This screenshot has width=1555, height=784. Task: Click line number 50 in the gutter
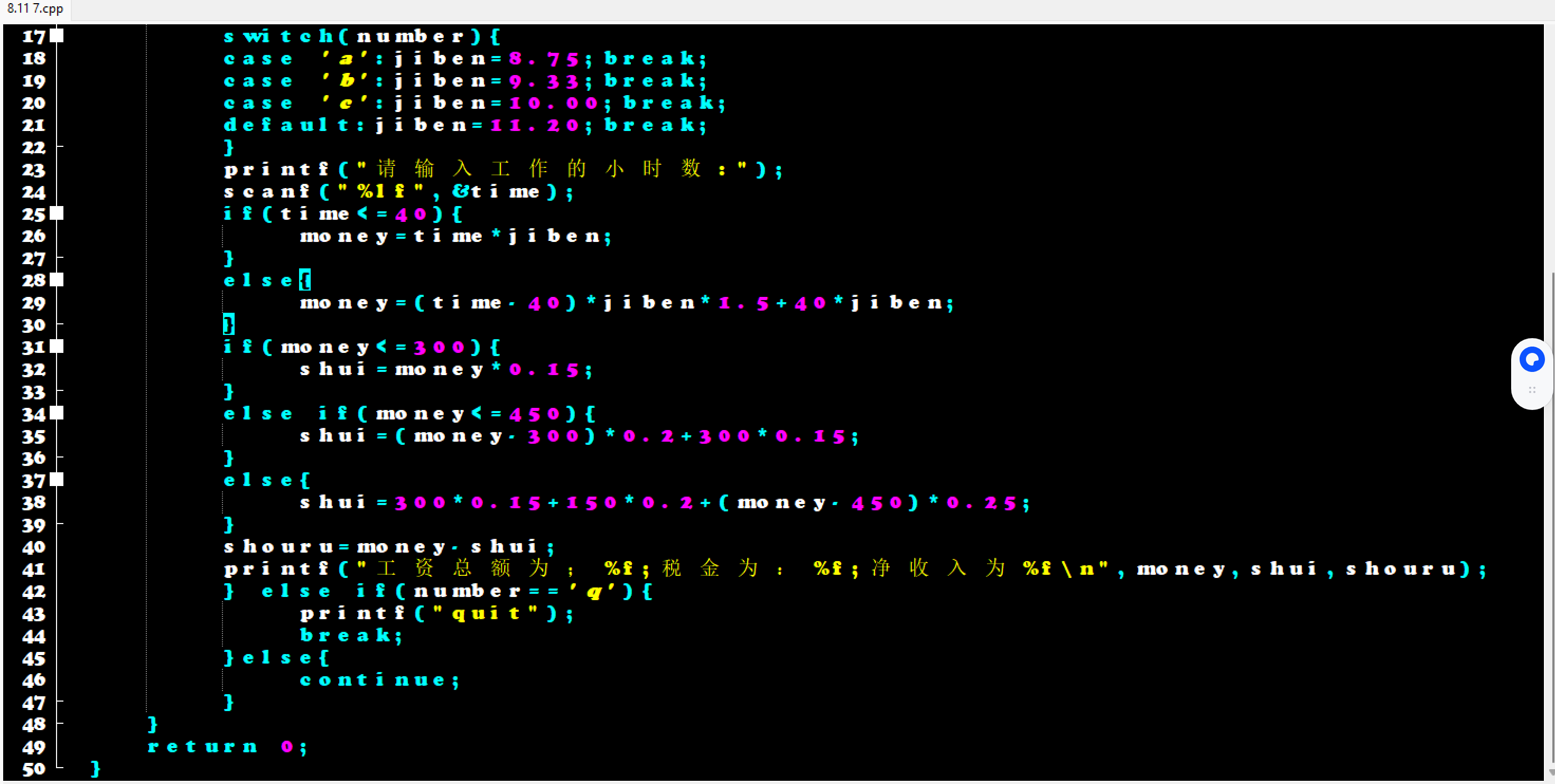coord(34,769)
